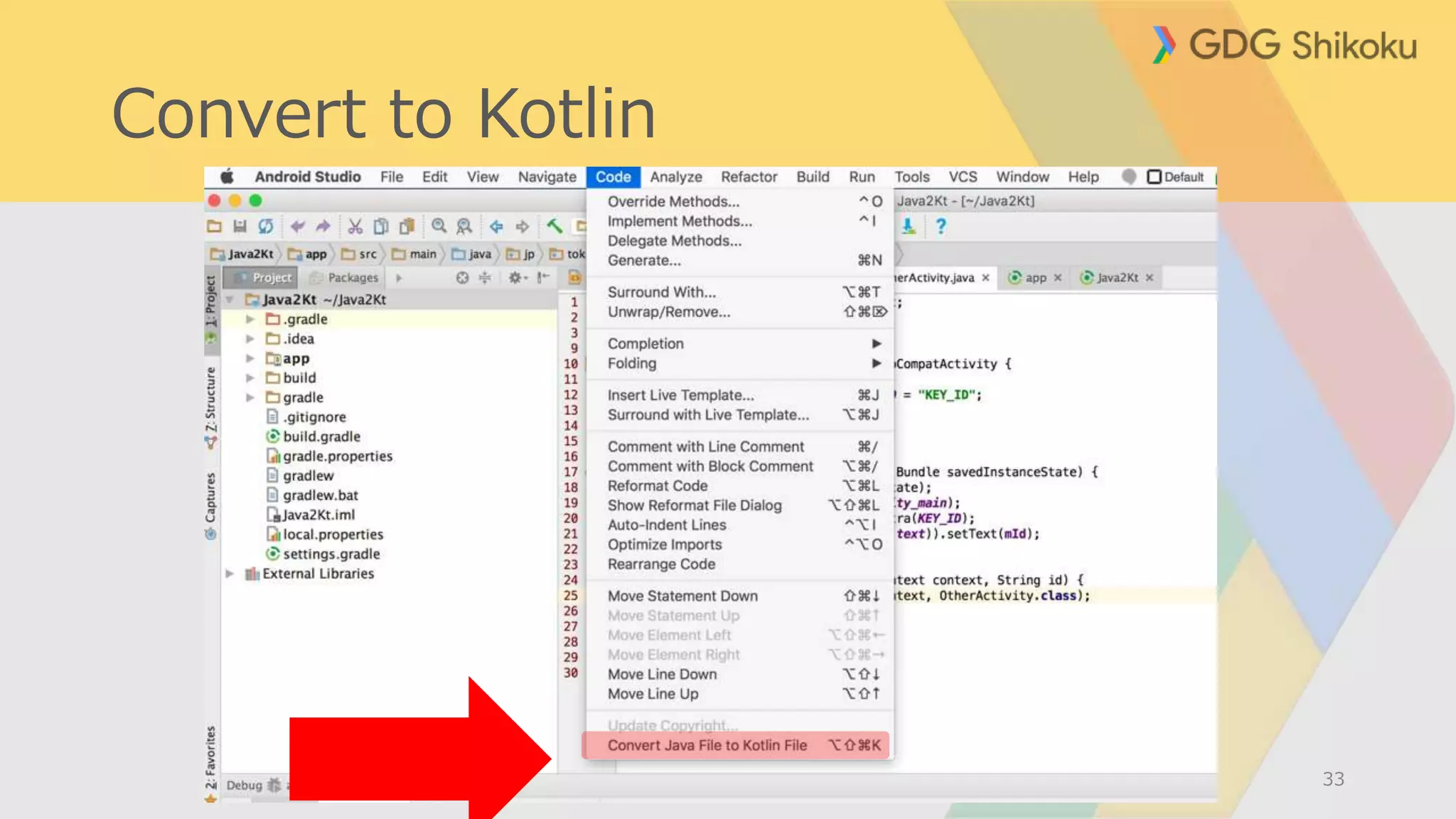The height and width of the screenshot is (819, 1456).
Task: Switch to the Project view tab
Action: [x=262, y=278]
